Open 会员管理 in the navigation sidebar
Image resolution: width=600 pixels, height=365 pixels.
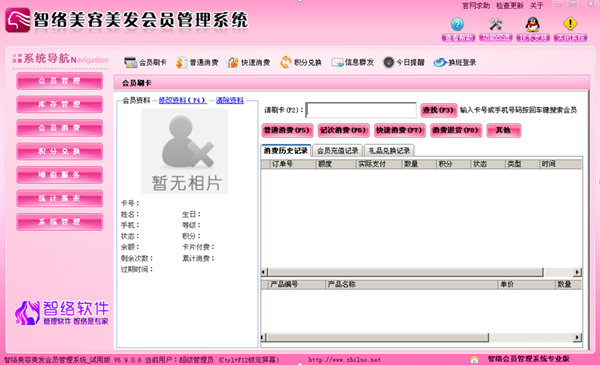point(59,81)
